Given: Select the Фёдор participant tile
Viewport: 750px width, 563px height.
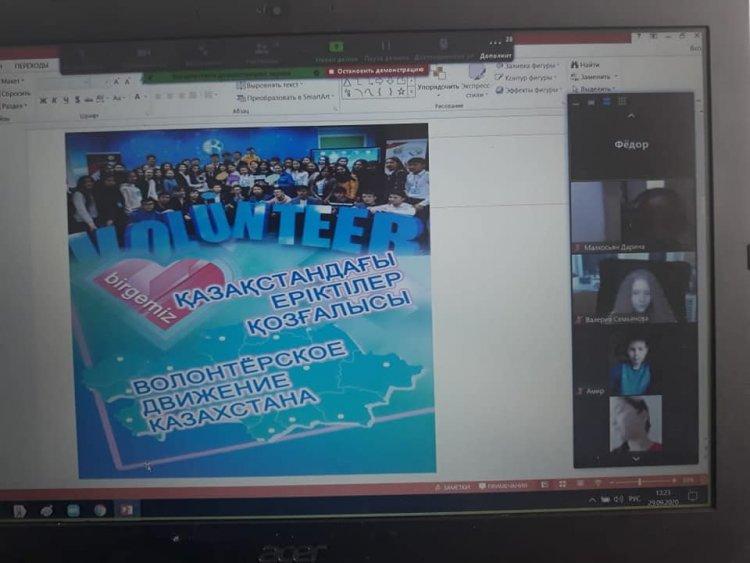Looking at the screenshot, I should (x=631, y=145).
